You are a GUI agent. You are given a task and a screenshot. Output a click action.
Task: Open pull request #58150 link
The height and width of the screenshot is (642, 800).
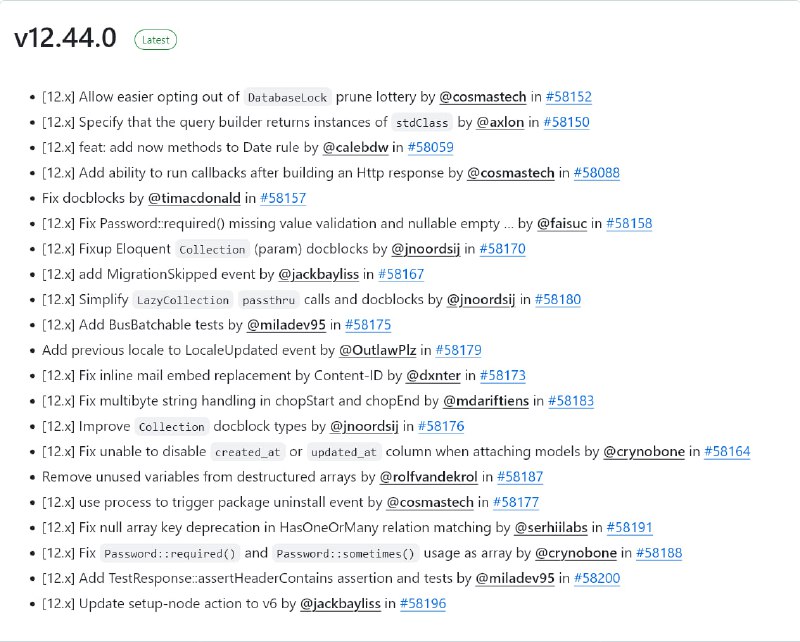tap(567, 122)
